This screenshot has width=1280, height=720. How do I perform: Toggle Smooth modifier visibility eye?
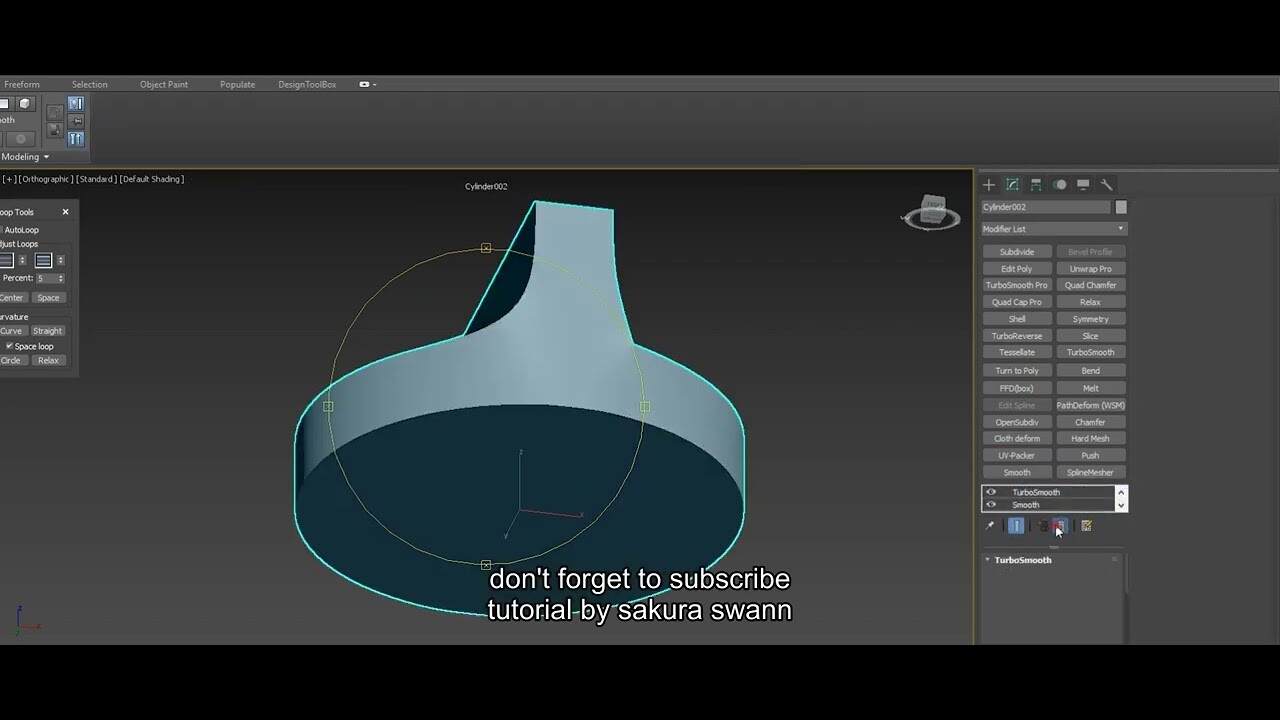click(x=991, y=505)
